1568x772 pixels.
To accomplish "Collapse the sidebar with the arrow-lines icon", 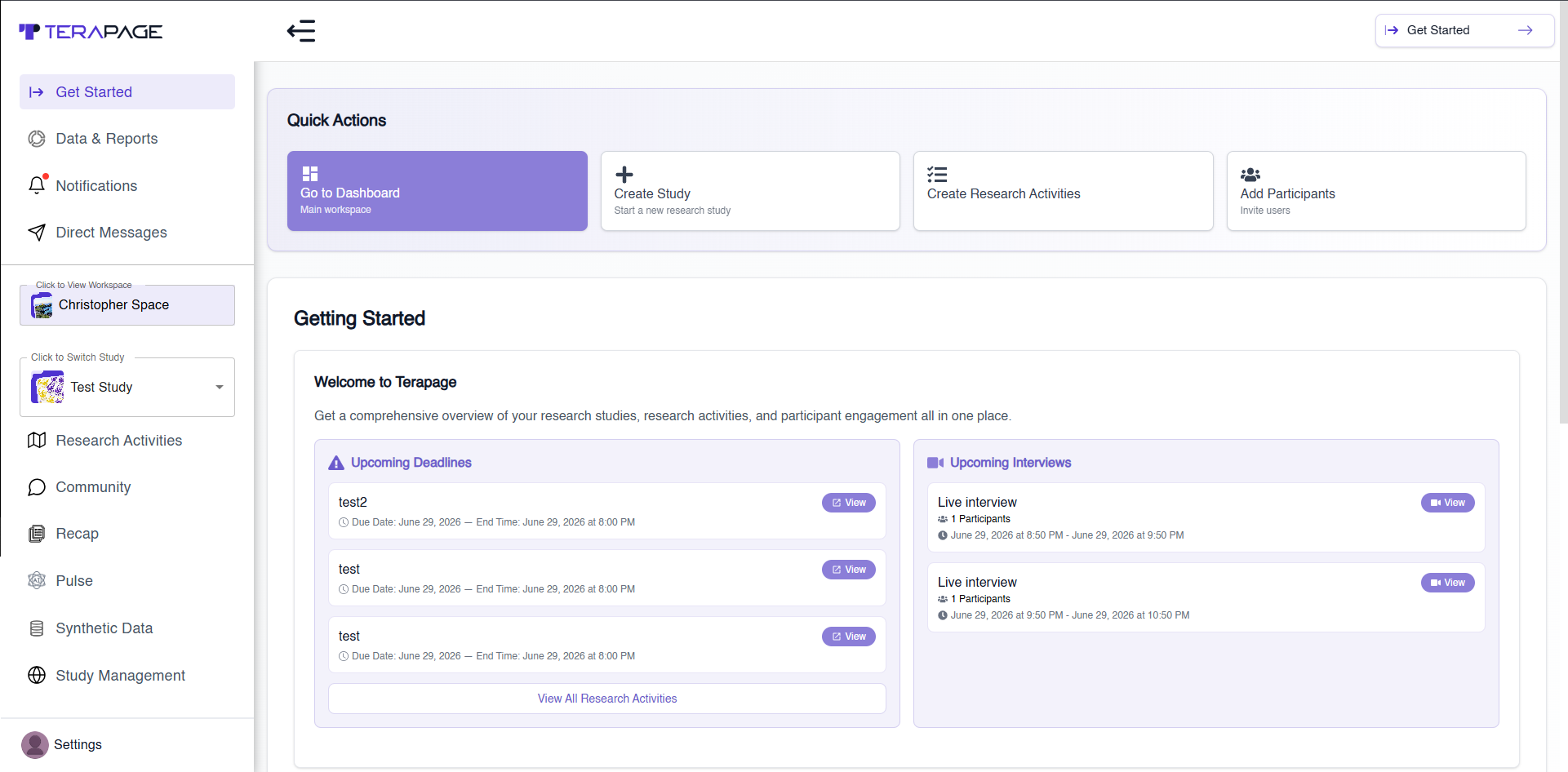I will point(301,31).
